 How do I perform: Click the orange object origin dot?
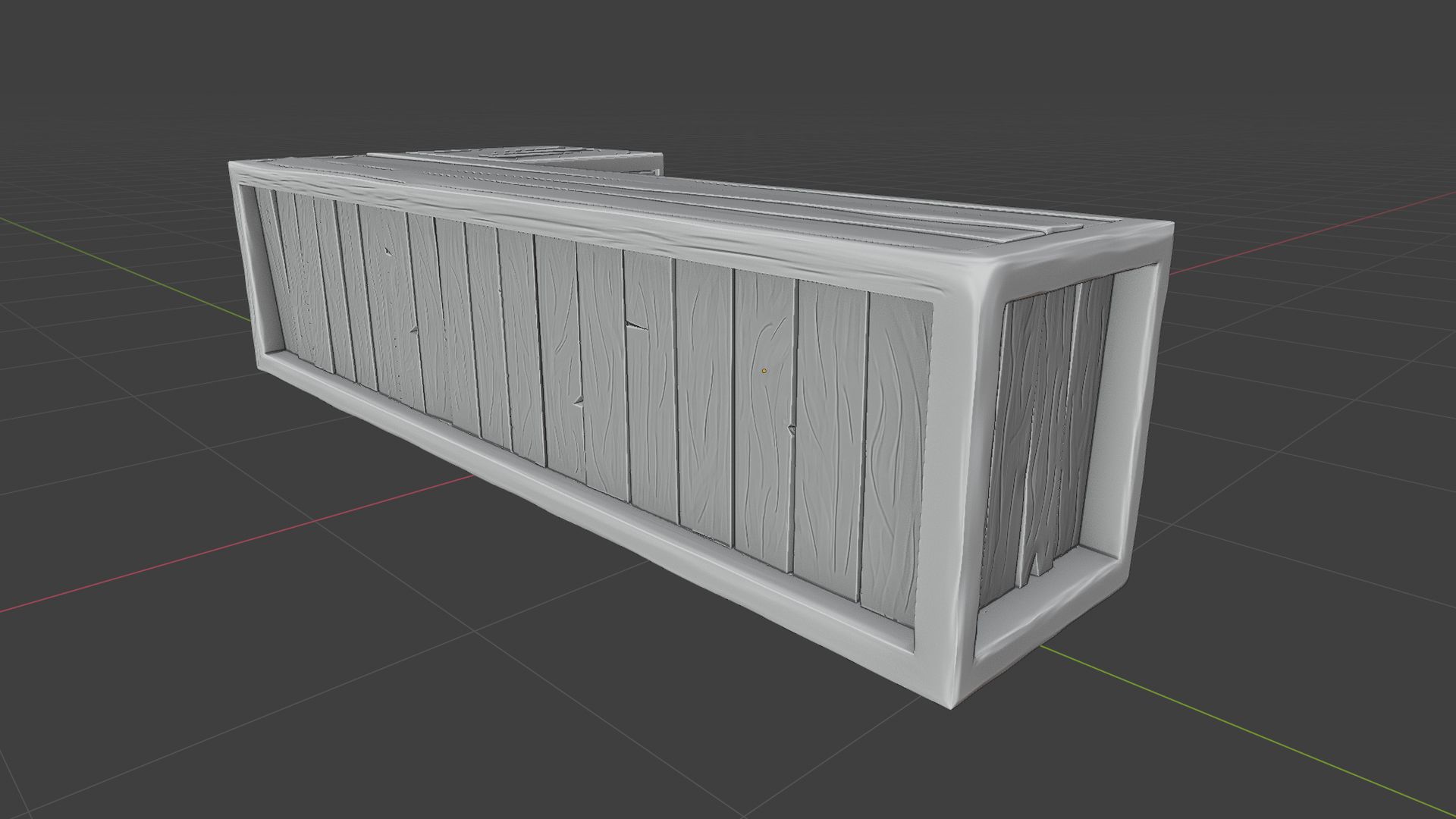[764, 371]
